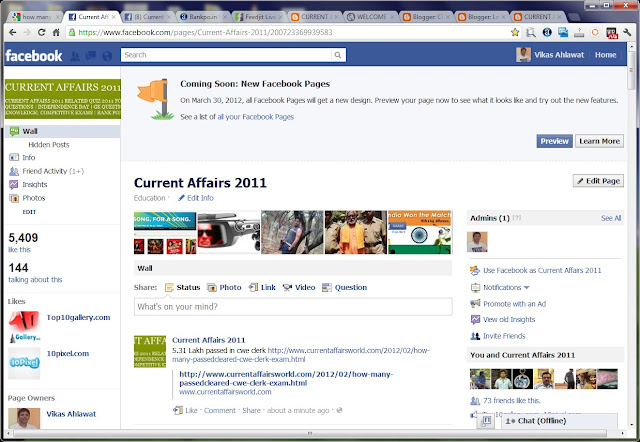Switch to the WELCOME browser tab
This screenshot has height=442, width=640.
[371, 17]
